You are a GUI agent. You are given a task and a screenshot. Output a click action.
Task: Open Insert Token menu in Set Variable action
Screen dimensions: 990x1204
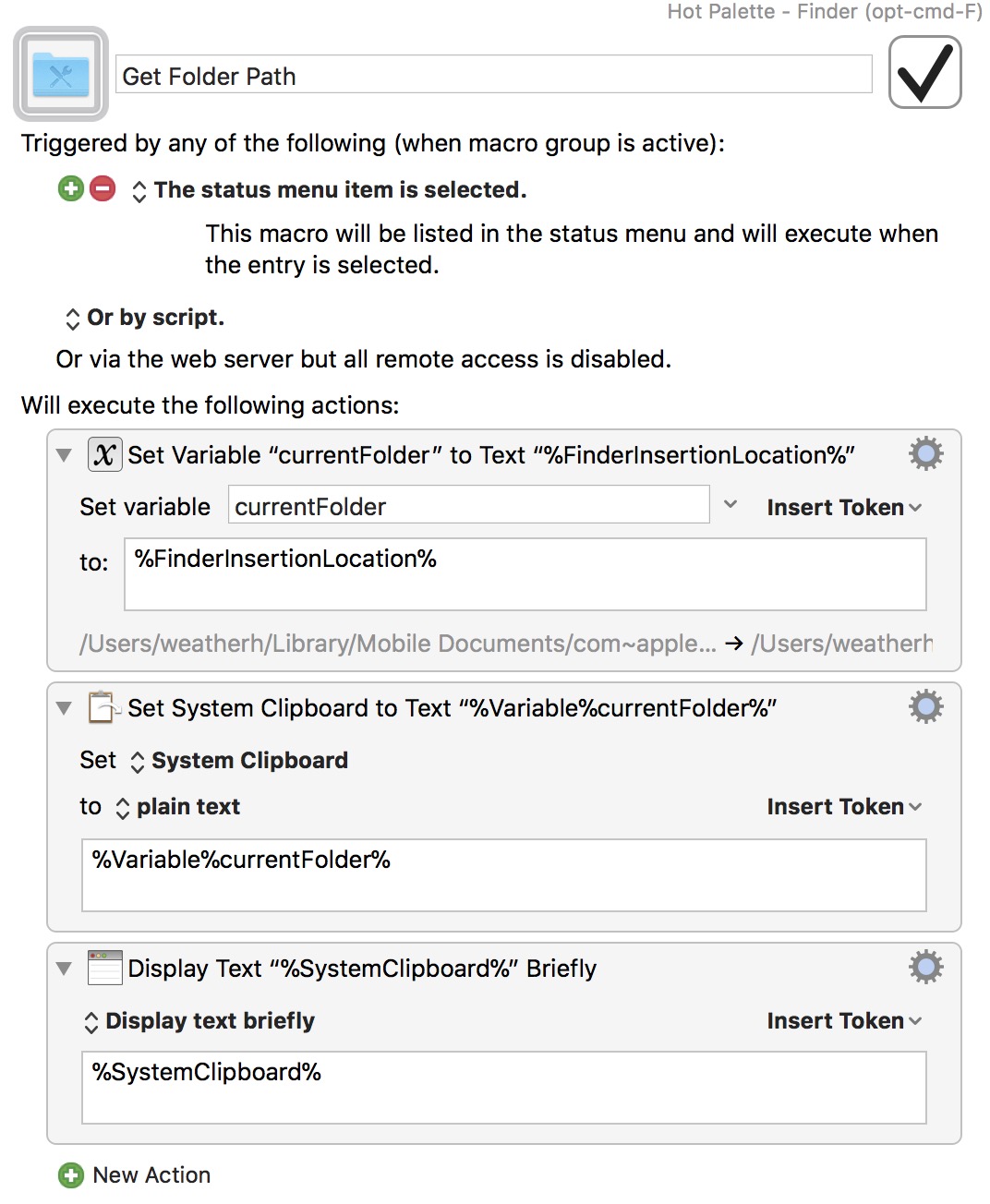click(x=844, y=507)
